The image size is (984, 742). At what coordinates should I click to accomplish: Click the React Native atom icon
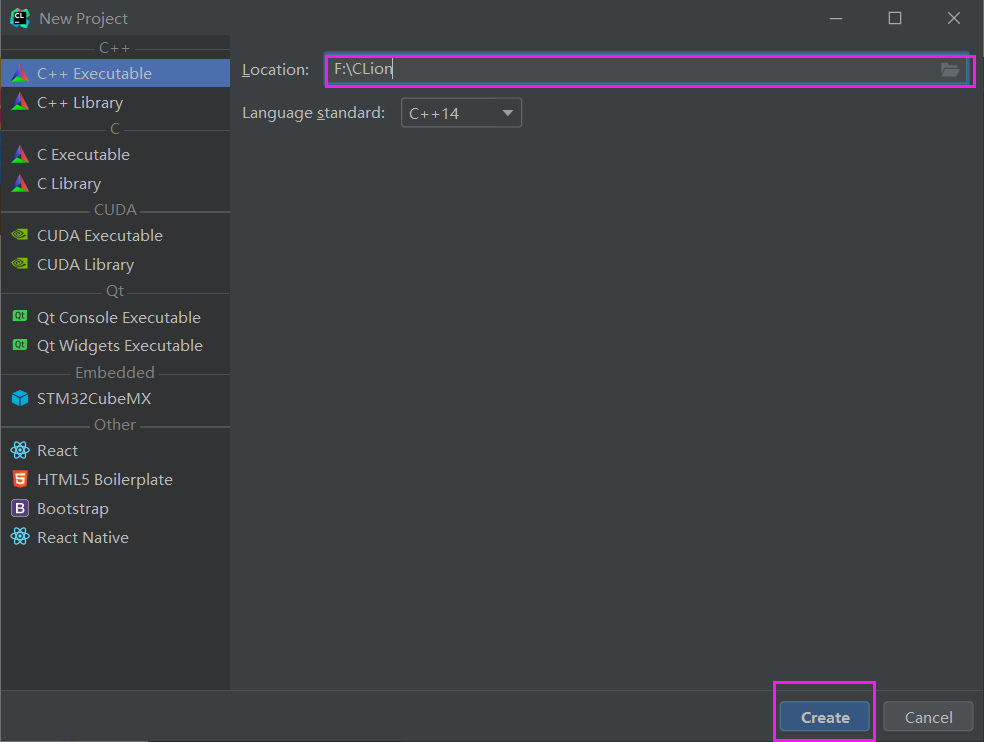pyautogui.click(x=20, y=537)
